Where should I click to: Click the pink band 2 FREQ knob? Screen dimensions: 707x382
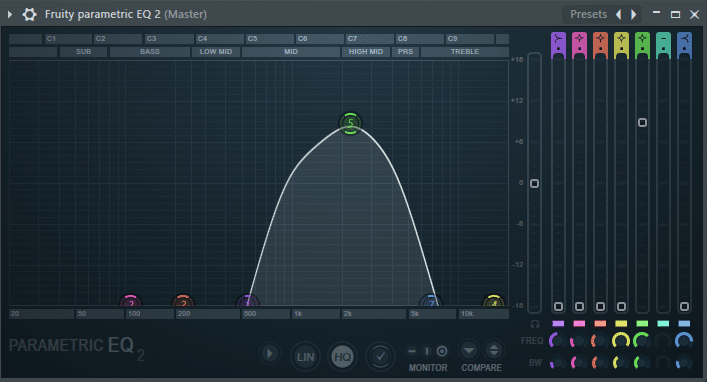(579, 341)
